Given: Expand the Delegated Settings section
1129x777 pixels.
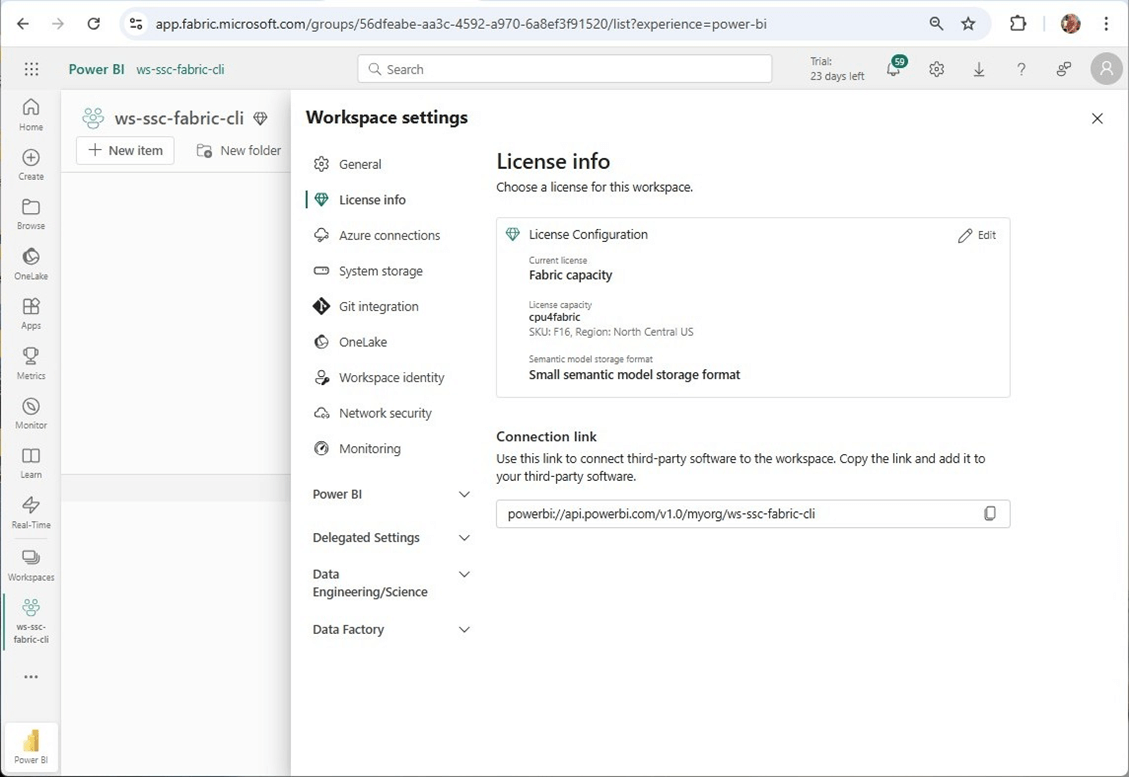Looking at the screenshot, I should point(464,538).
